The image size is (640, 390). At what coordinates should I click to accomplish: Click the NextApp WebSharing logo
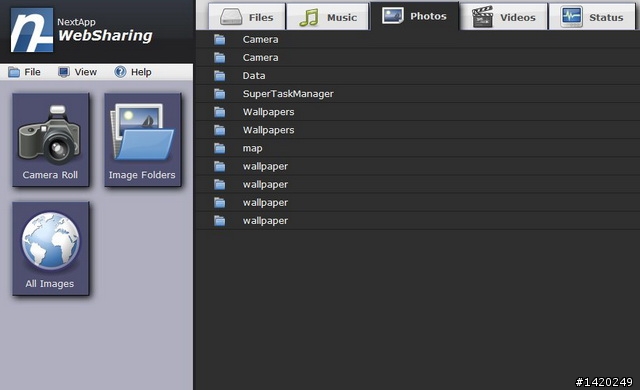tap(82, 30)
